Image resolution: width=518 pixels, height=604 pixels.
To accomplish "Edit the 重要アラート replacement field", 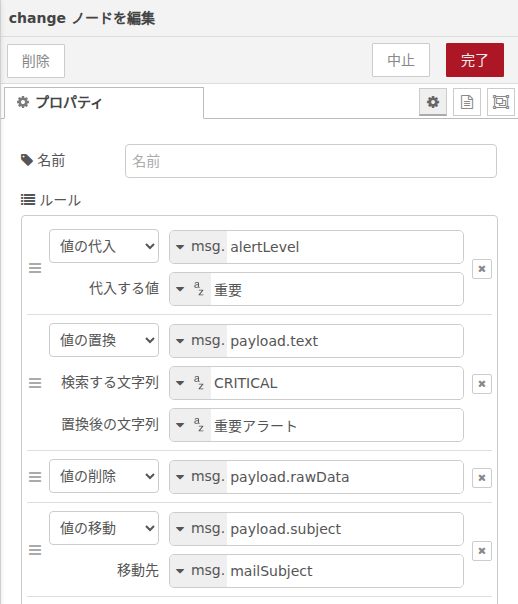I will pos(337,425).
